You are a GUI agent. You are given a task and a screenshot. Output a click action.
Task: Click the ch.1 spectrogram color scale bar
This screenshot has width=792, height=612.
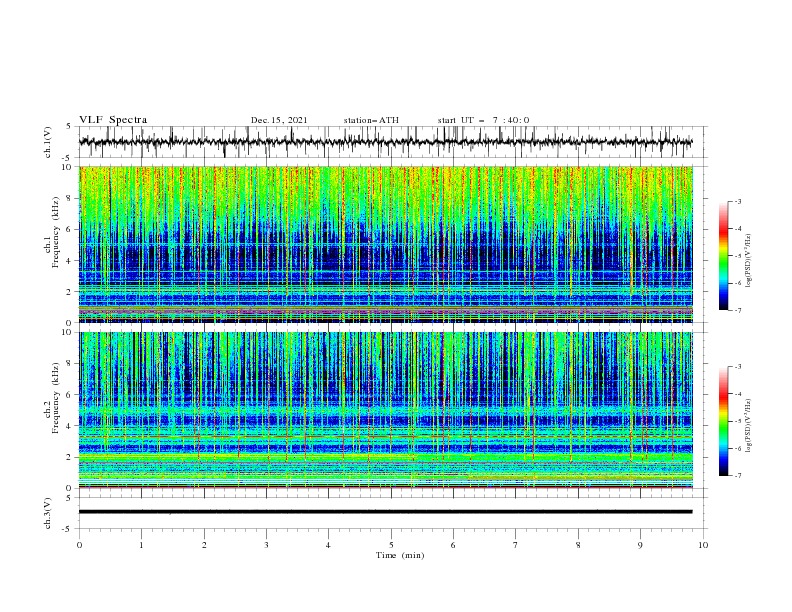pos(723,256)
